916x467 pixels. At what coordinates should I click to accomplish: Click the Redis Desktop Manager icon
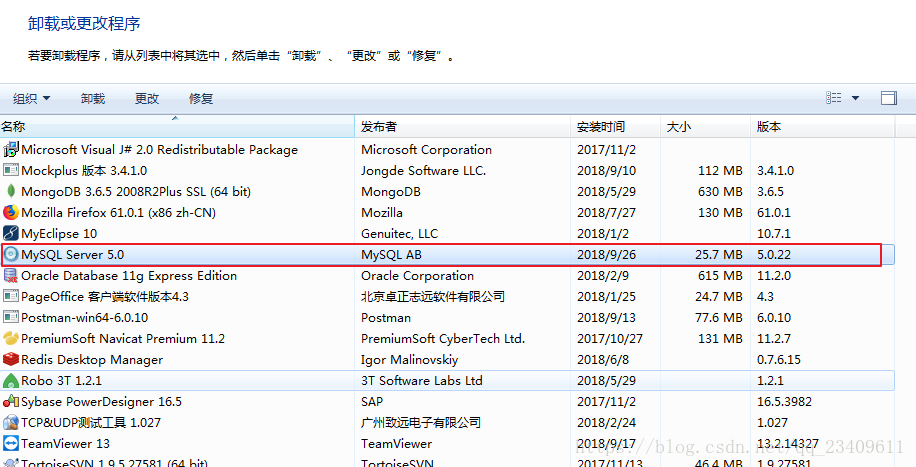tap(11, 359)
